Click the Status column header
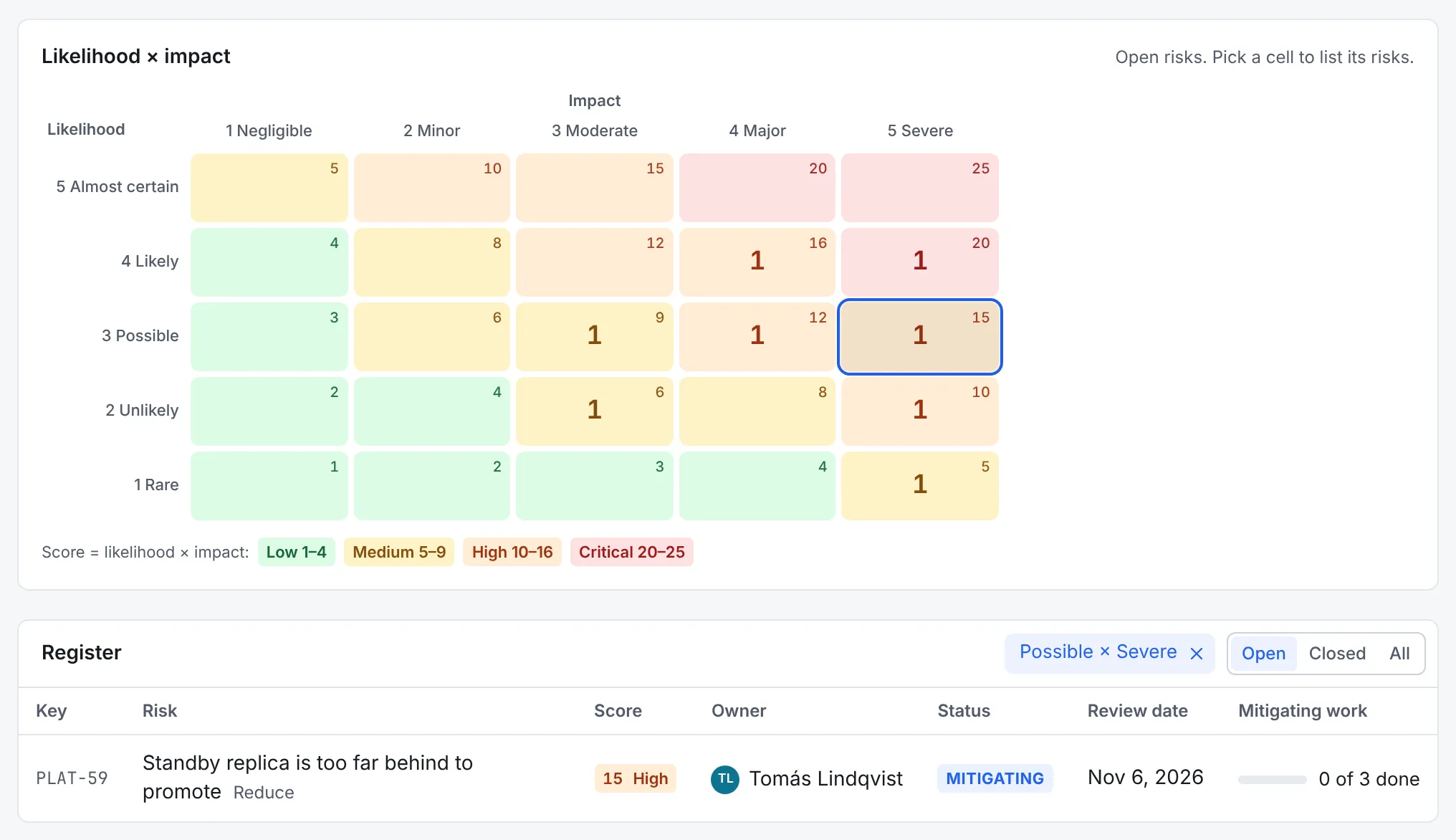Screen dimensions: 1456x840 click(x=964, y=711)
